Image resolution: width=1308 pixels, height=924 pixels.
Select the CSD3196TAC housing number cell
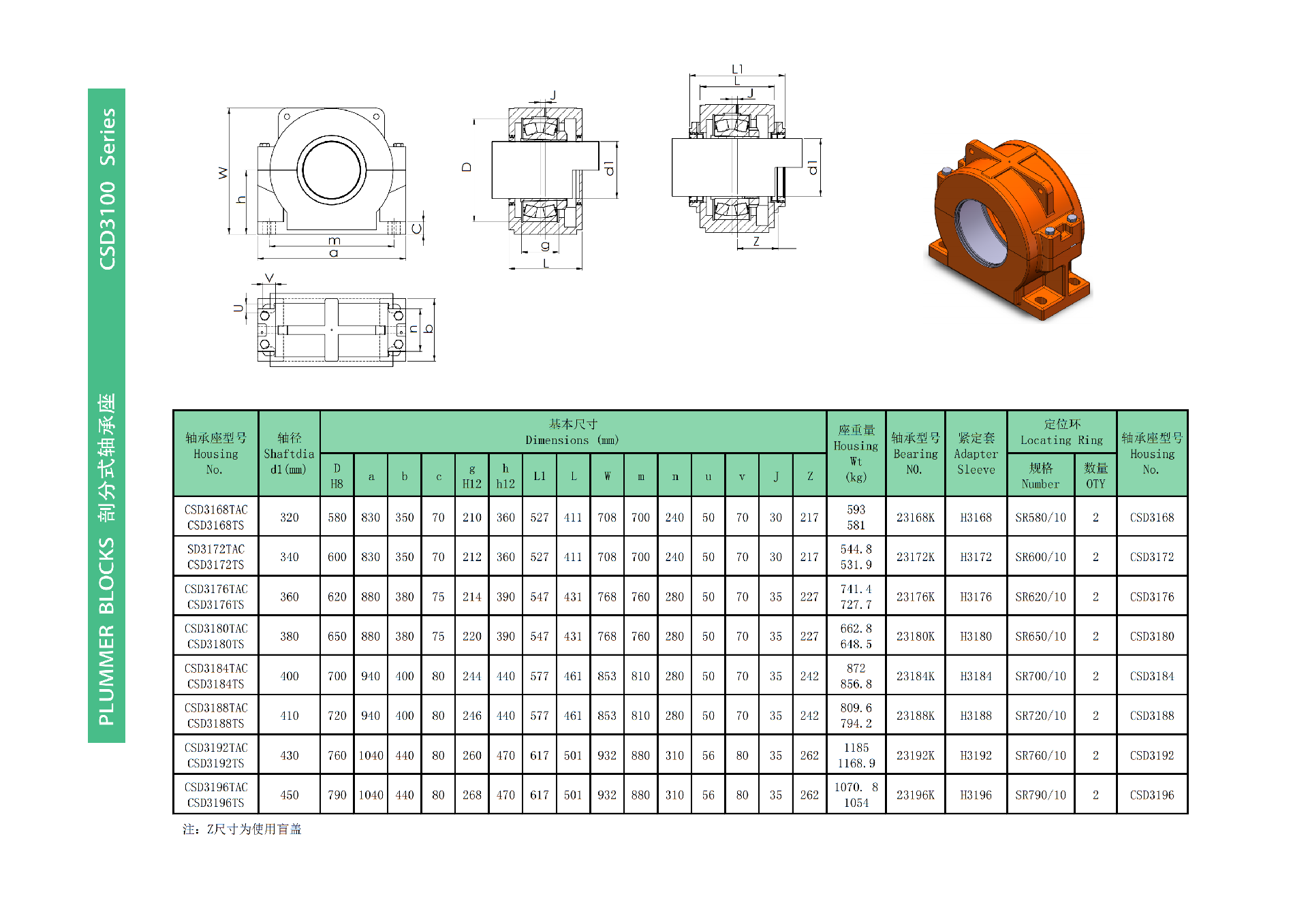pyautogui.click(x=216, y=795)
